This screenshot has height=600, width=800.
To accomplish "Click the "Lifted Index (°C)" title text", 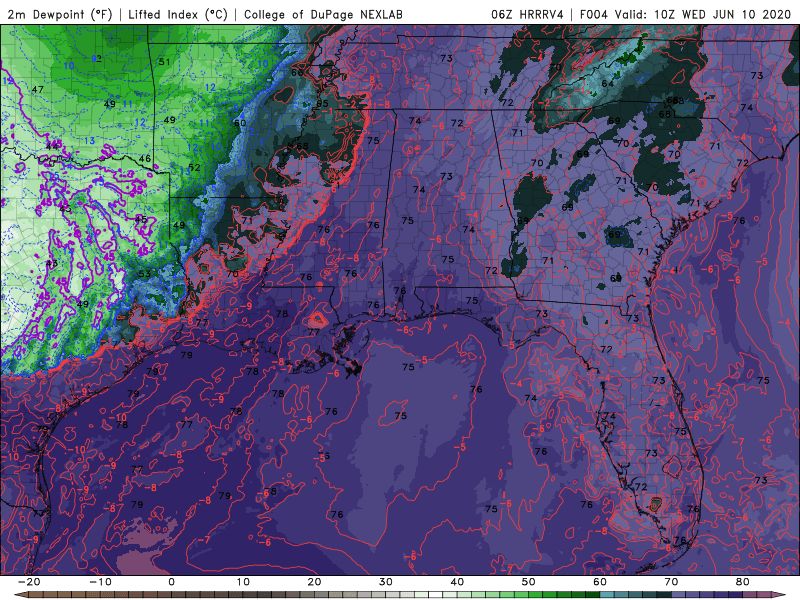I will coord(178,15).
